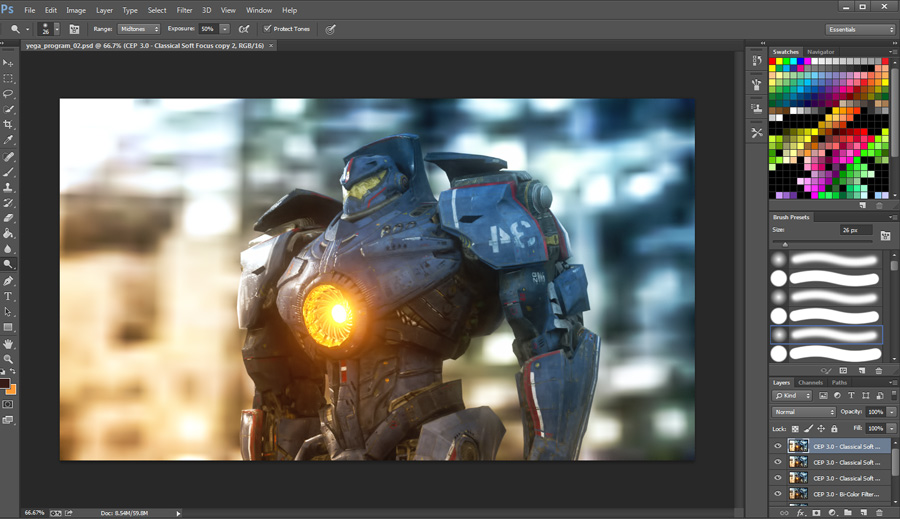Image resolution: width=900 pixels, height=519 pixels.
Task: Open the Fill dropdown arrow
Action: click(891, 428)
